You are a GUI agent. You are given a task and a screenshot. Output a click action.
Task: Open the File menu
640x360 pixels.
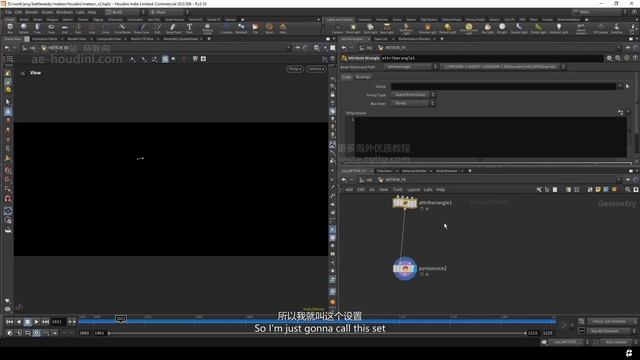[x=9, y=12]
